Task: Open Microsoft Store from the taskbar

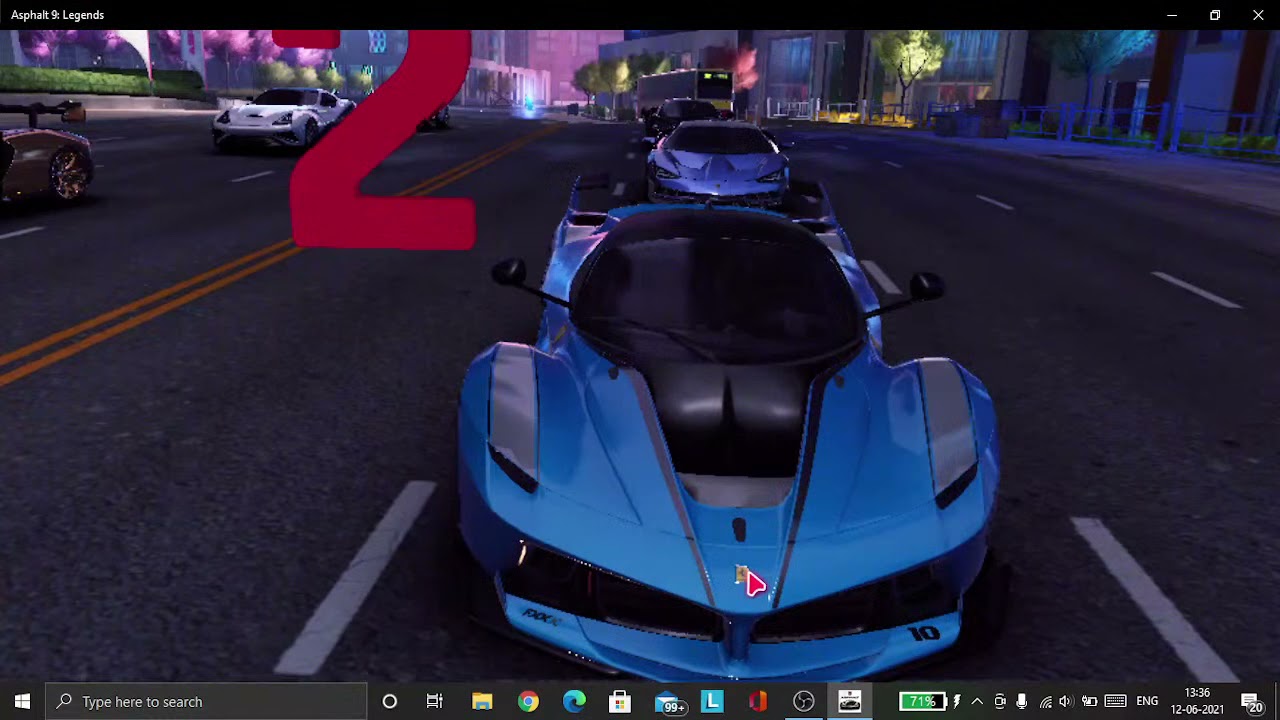Action: [x=620, y=702]
